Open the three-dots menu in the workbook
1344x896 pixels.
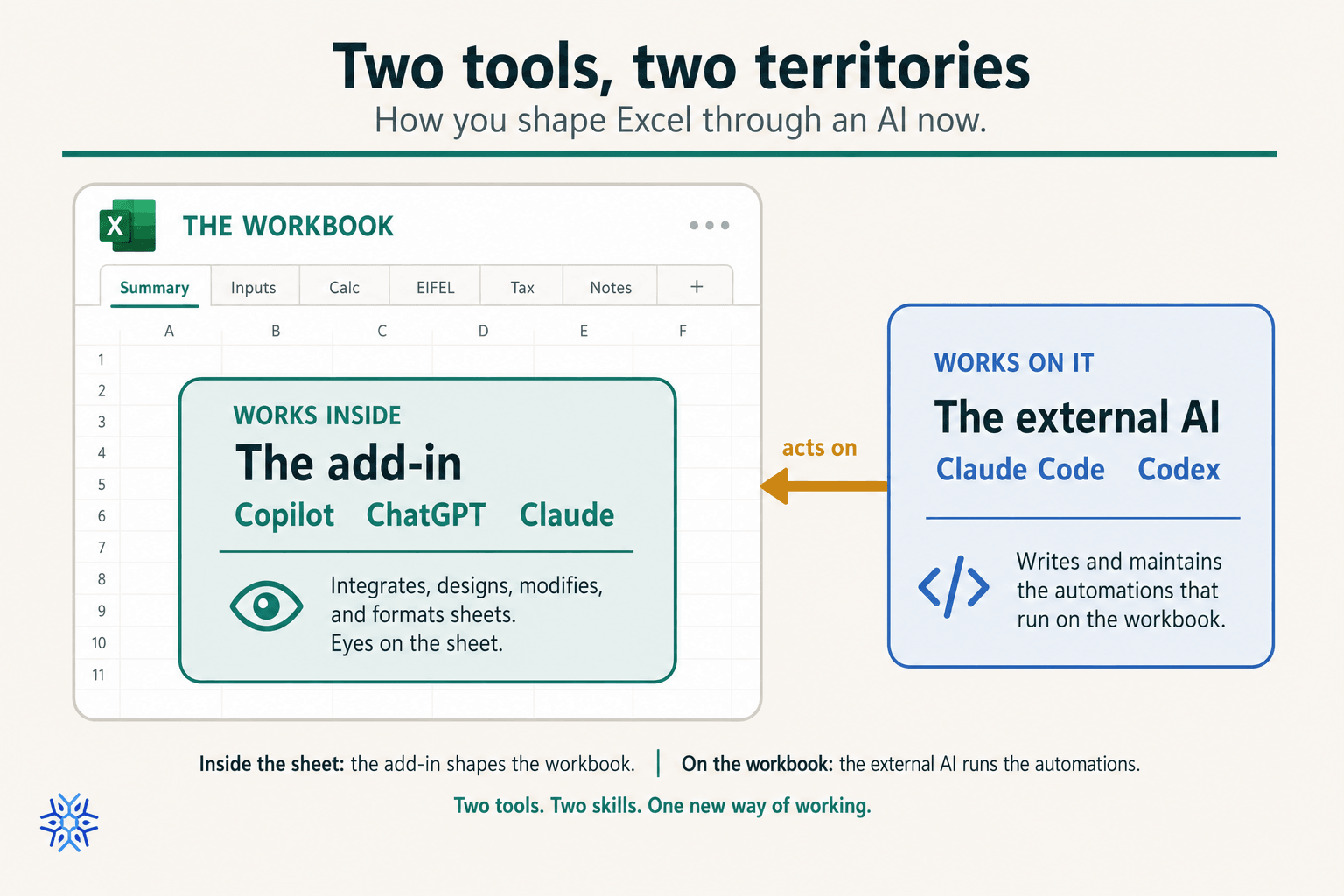[709, 226]
